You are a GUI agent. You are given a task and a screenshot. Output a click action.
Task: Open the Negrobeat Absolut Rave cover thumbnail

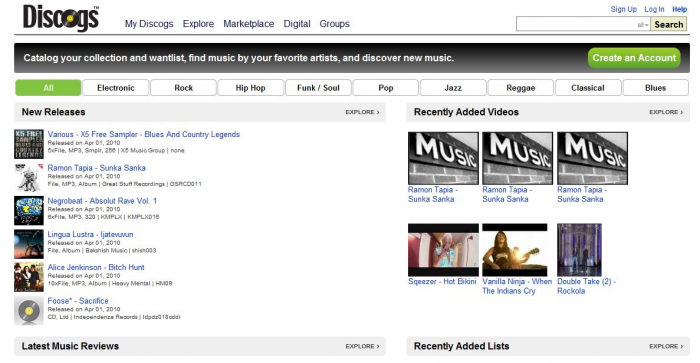29,210
